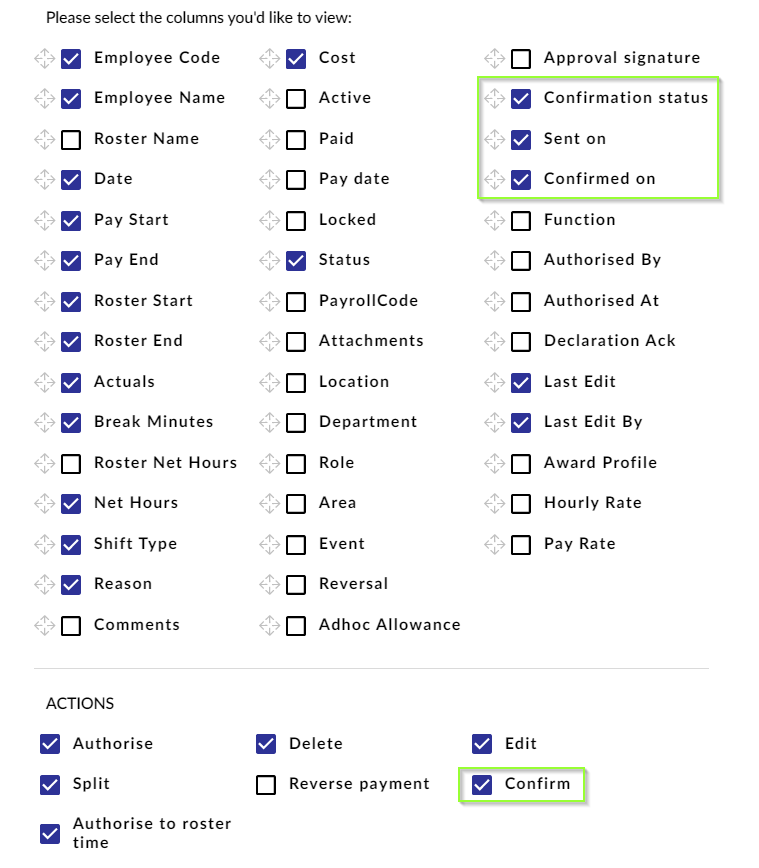The image size is (759, 868).
Task: Click the move handle next to Adhoc Allowance
Action: click(269, 624)
